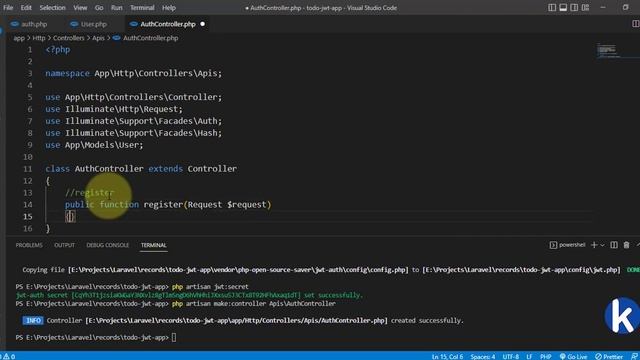Click 'AuthController.php' in the breadcrumb
Viewport: 640px width, 360px height.
pyautogui.click(x=151, y=38)
